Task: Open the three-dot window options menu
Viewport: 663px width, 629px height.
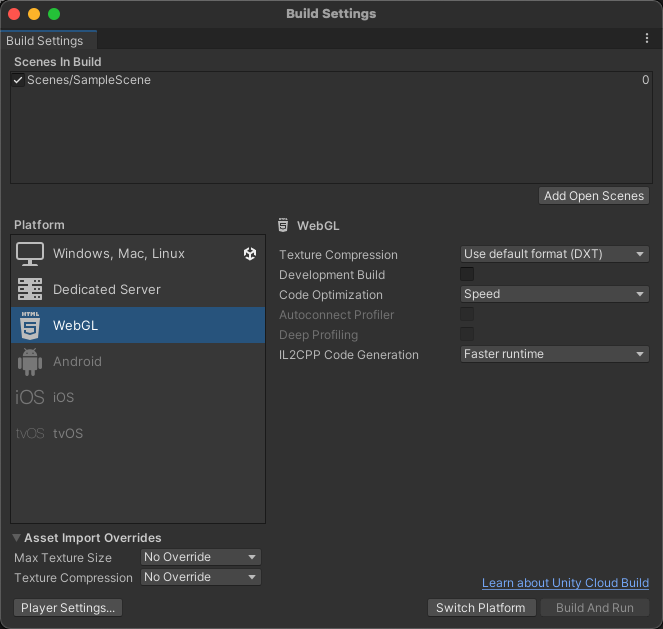Action: pos(647,38)
